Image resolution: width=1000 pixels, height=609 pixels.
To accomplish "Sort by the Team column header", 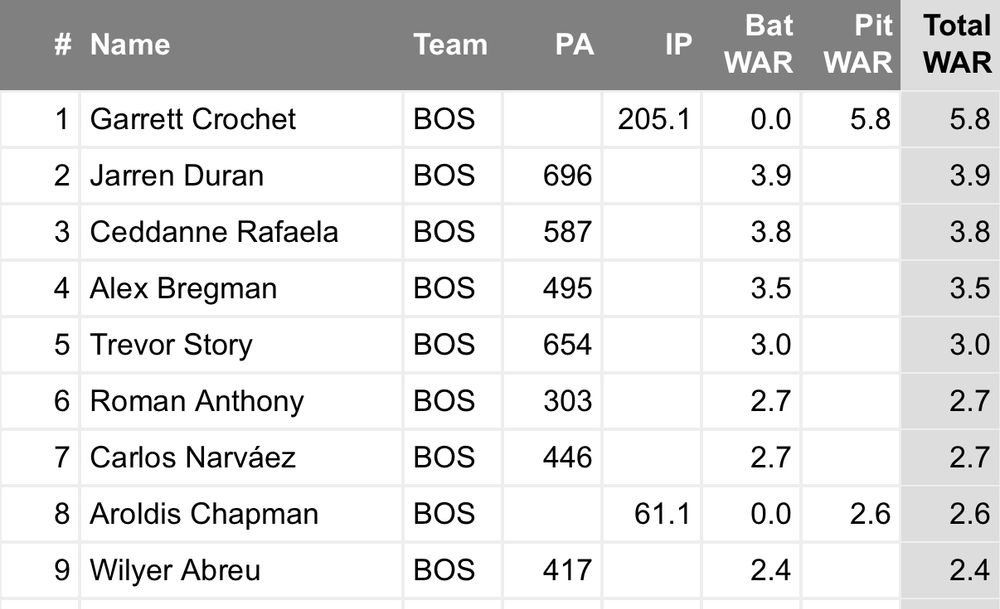I will pyautogui.click(x=450, y=45).
